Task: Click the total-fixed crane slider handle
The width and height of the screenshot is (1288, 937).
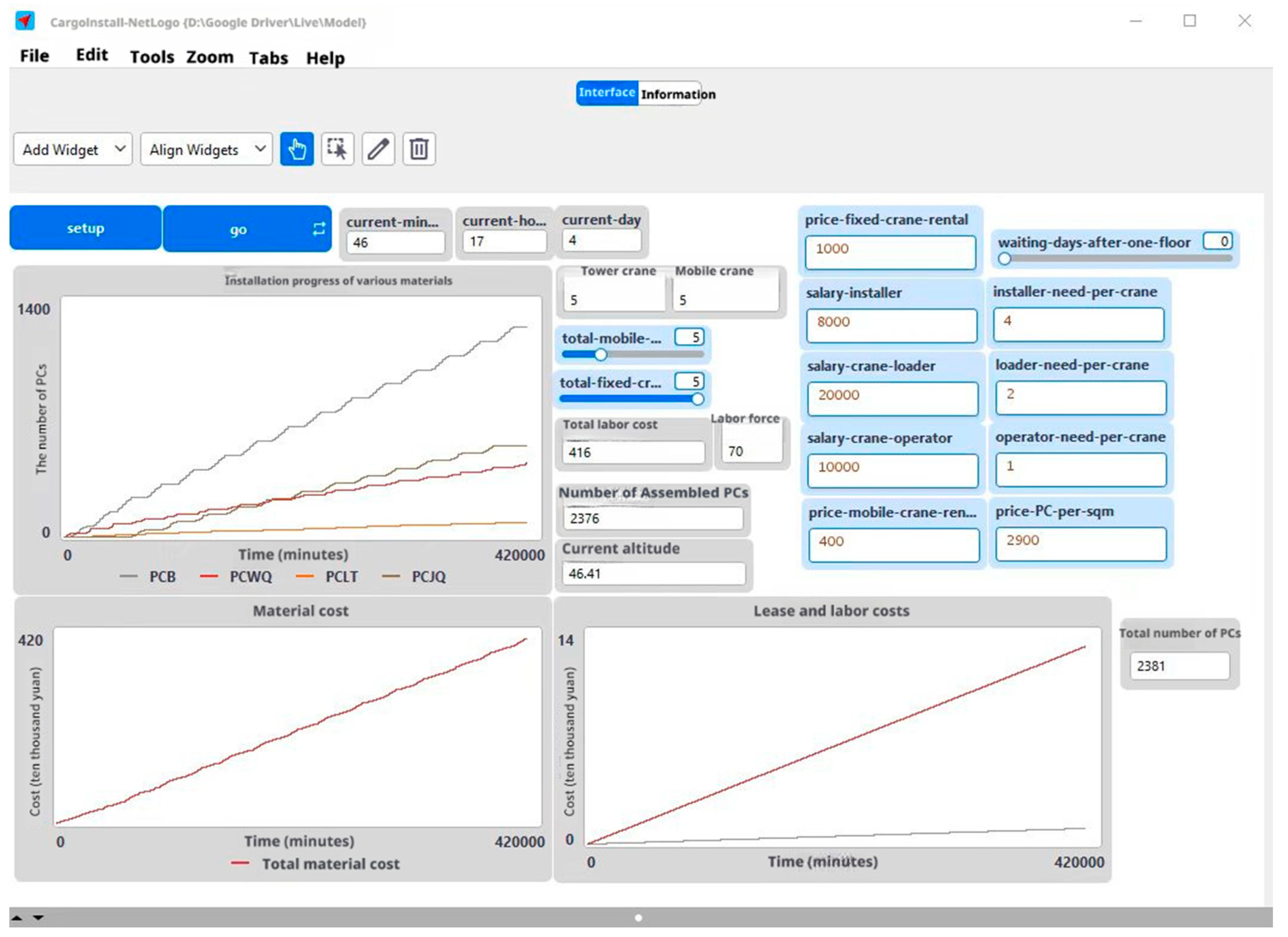Action: coord(697,399)
